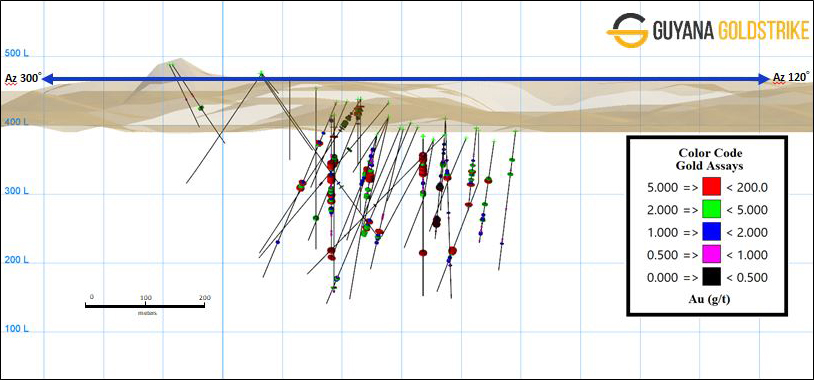Click the 300 L elevation label
The image size is (814, 380).
point(16,192)
